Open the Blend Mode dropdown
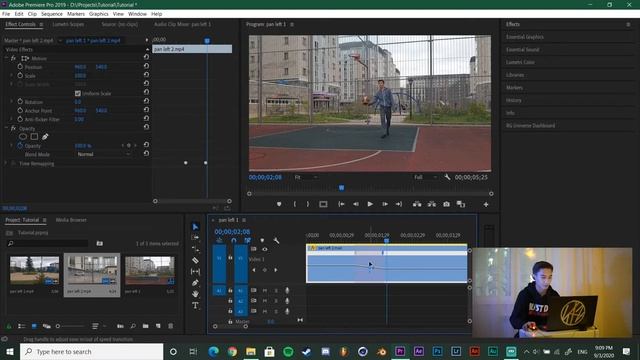The height and width of the screenshot is (360, 640). [x=104, y=154]
